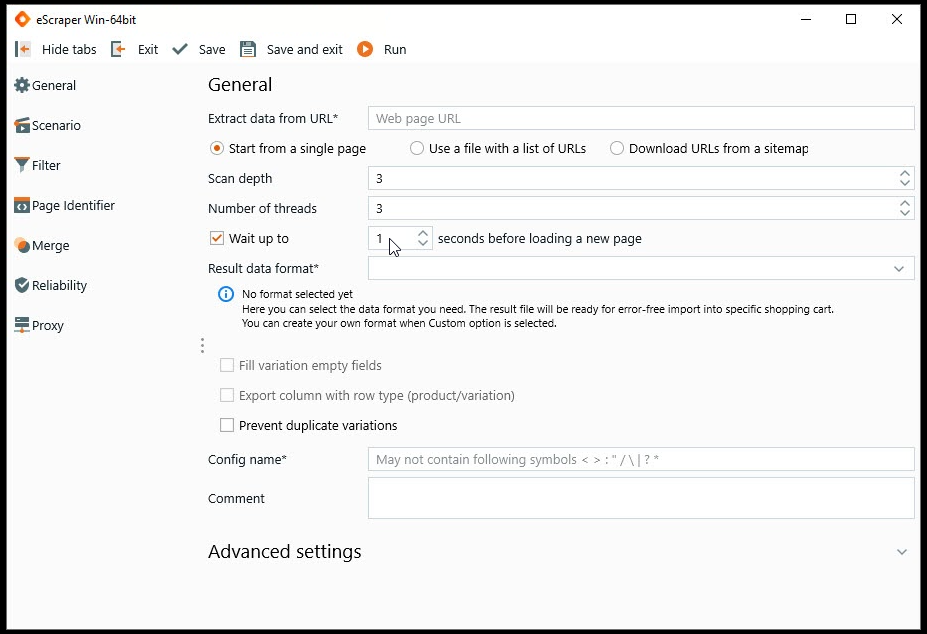Decrease Number of threads with down arrow
This screenshot has height=634, width=927.
coord(905,214)
